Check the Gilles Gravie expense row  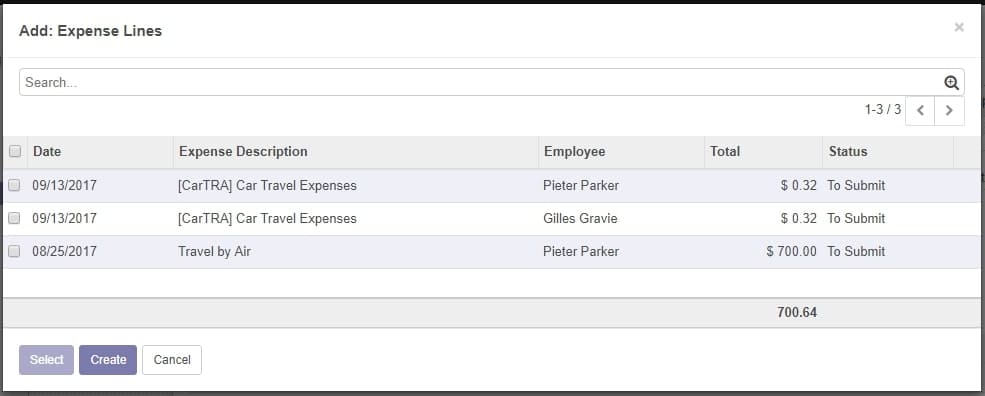(14, 218)
